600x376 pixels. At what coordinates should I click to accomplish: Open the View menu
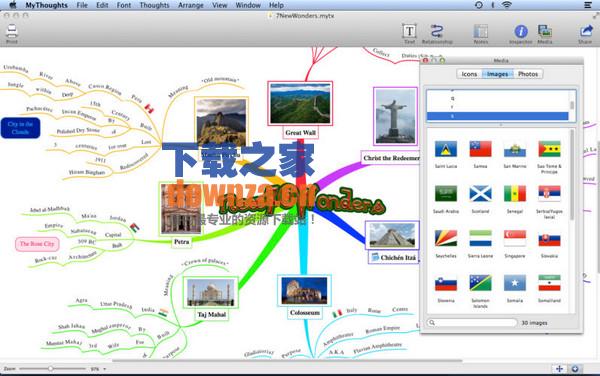[219, 5]
